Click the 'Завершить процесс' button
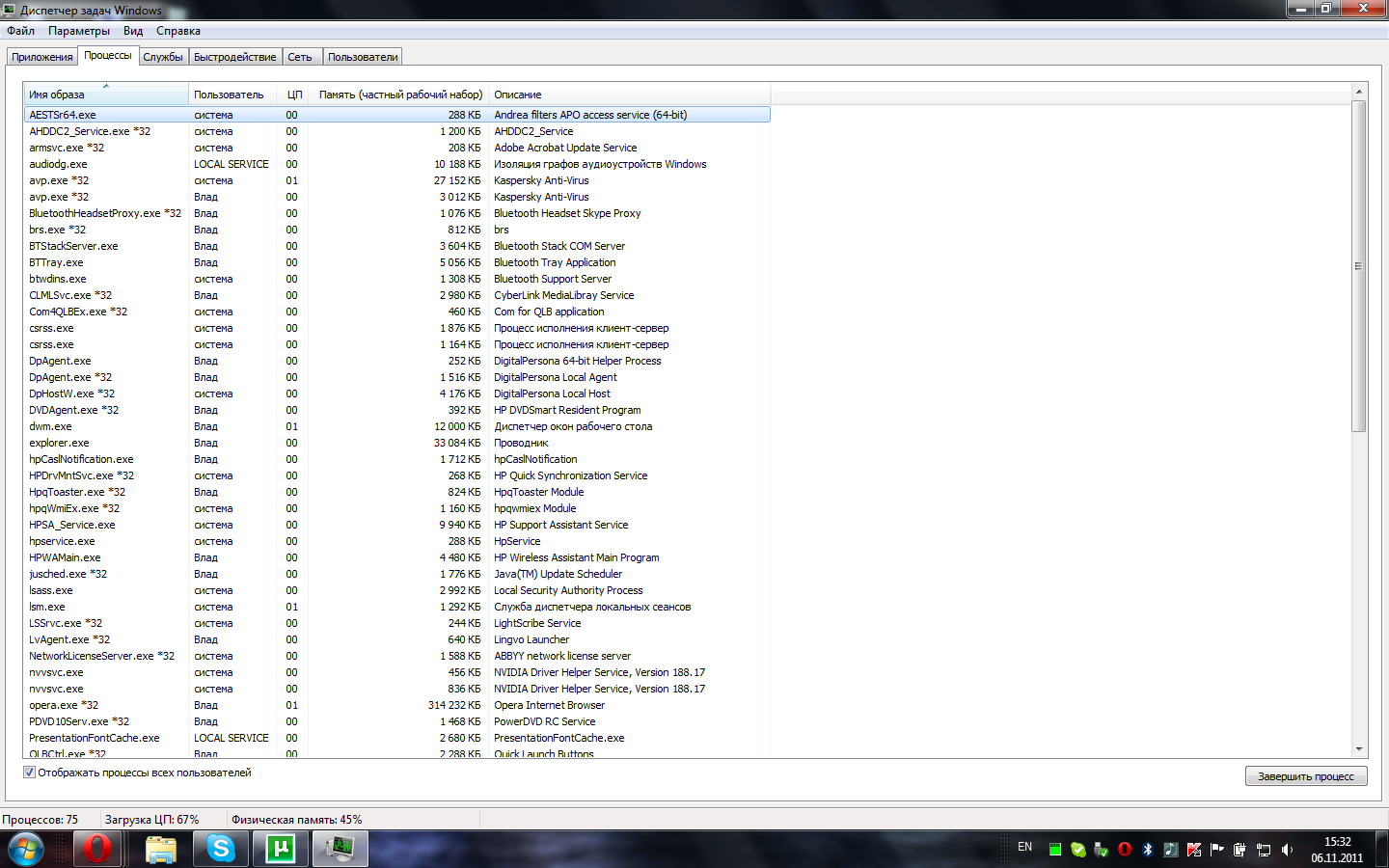 click(x=1306, y=776)
